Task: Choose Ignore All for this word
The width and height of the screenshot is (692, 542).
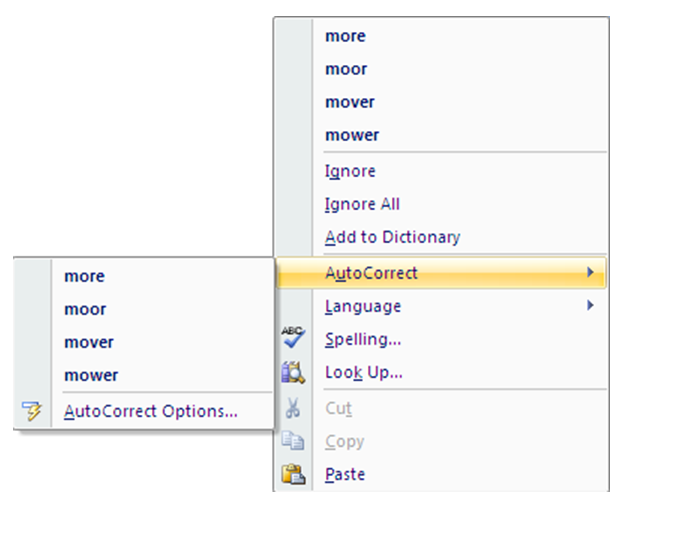Action: [362, 204]
